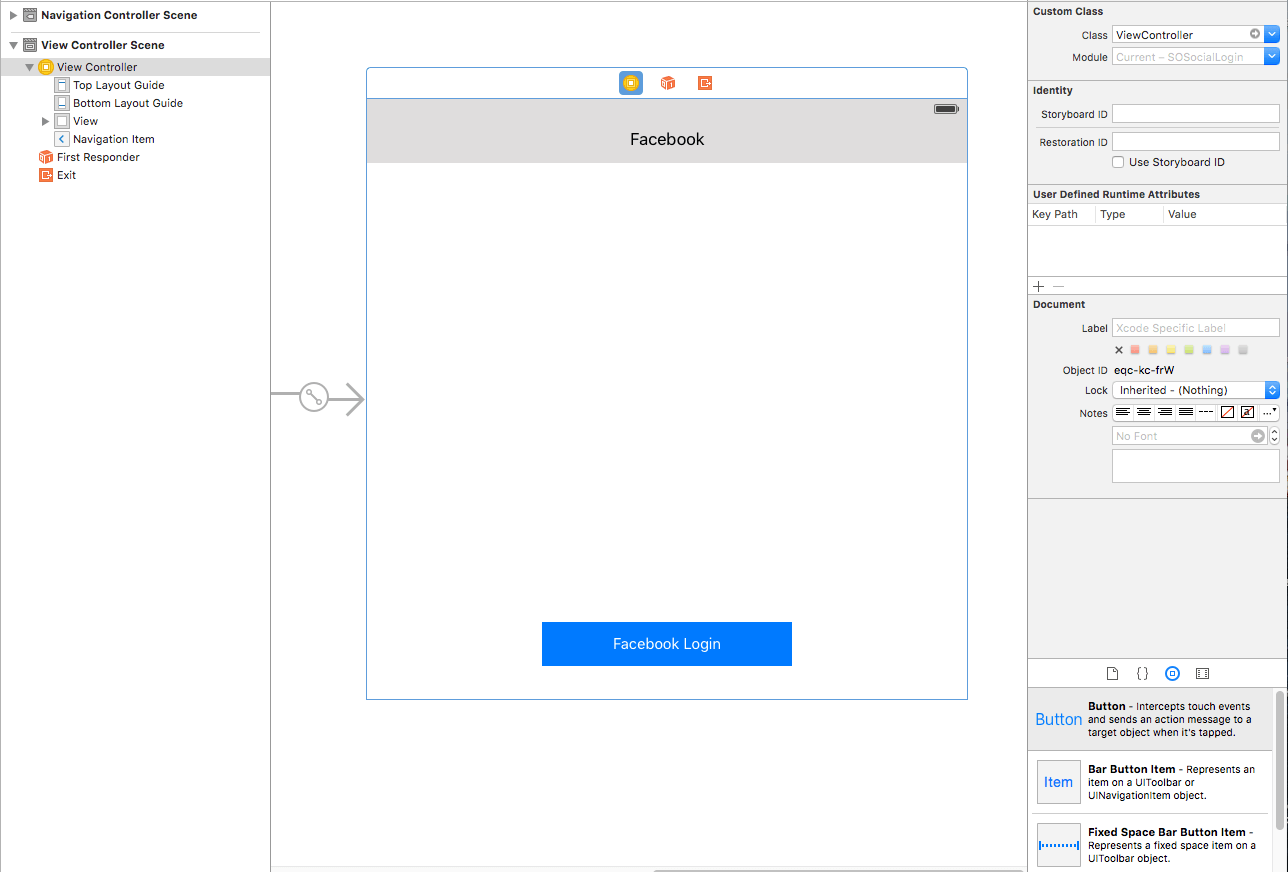
Task: Show the Object library
Action: coord(1173,674)
